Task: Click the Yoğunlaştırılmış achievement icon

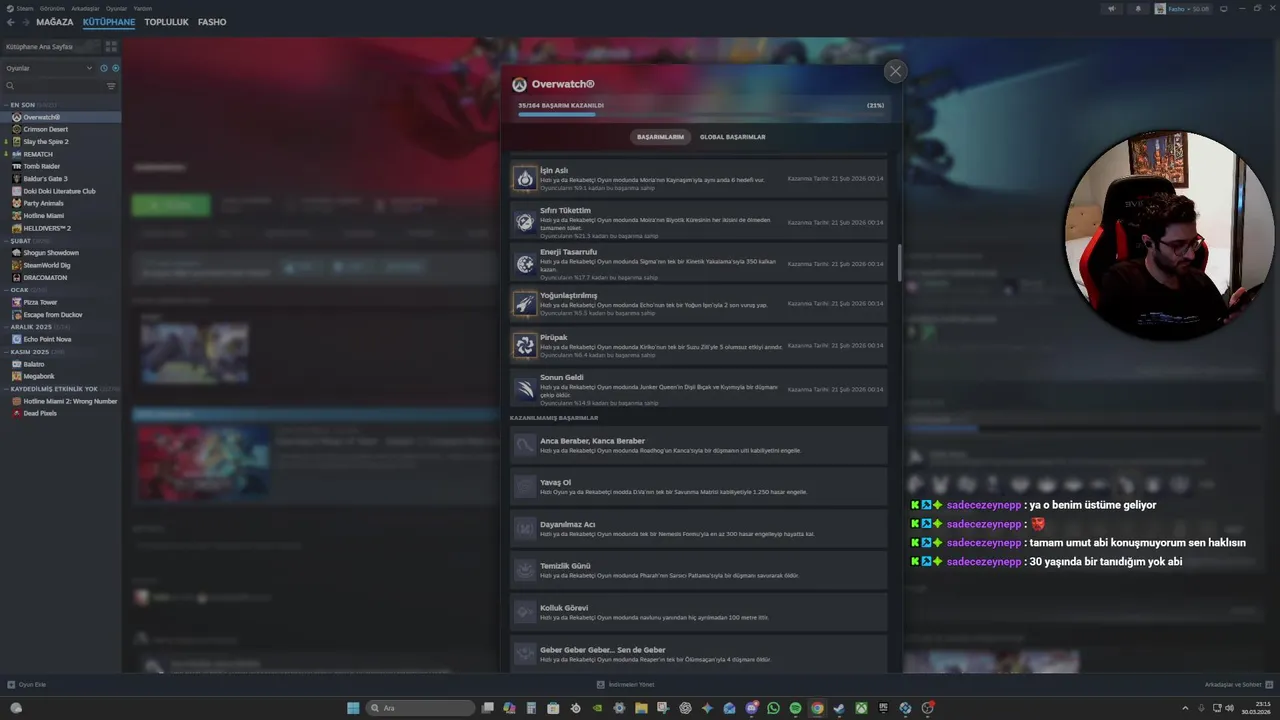Action: click(x=525, y=303)
